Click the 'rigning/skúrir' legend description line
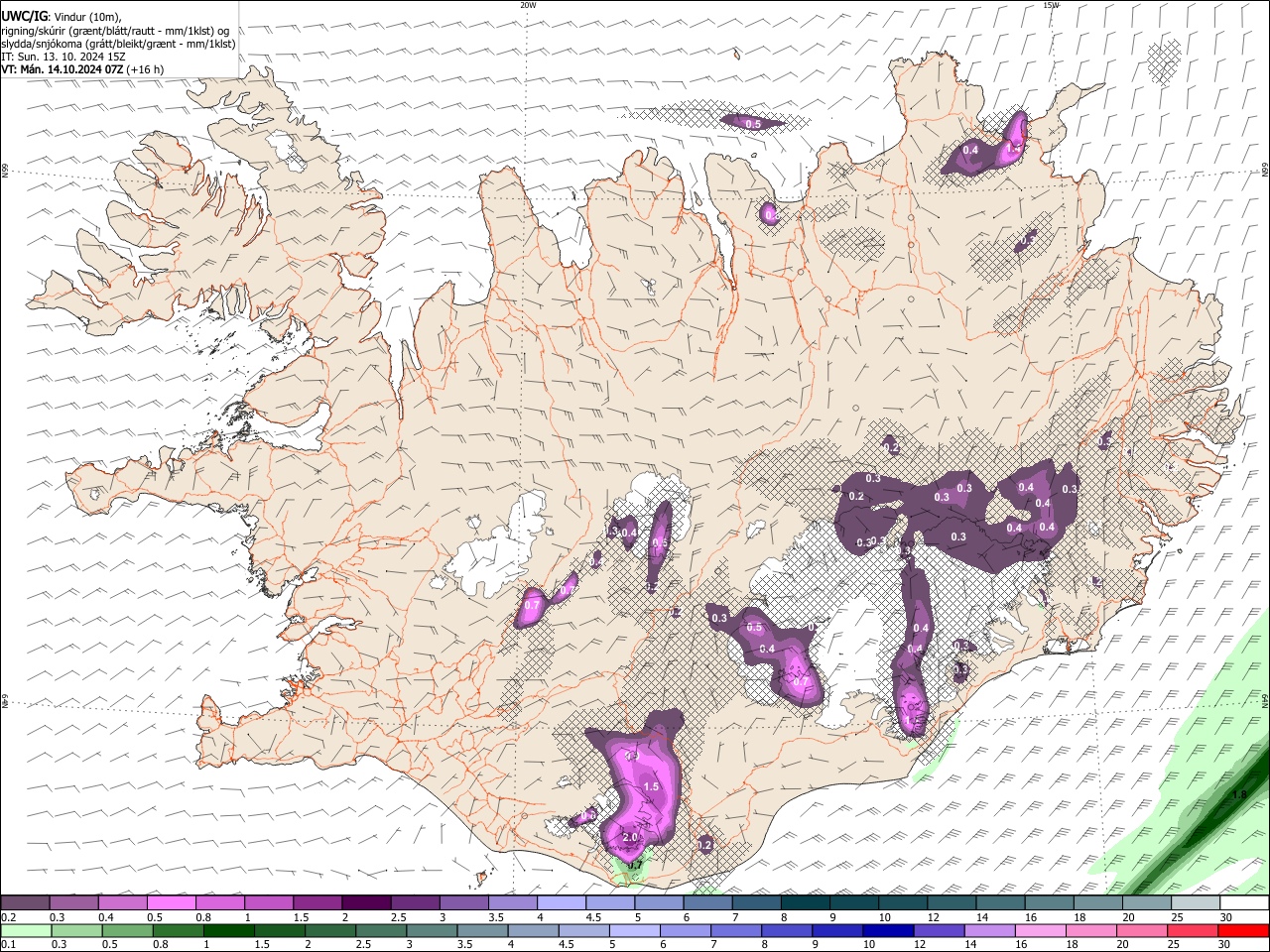The width and height of the screenshot is (1270, 952). pyautogui.click(x=115, y=30)
